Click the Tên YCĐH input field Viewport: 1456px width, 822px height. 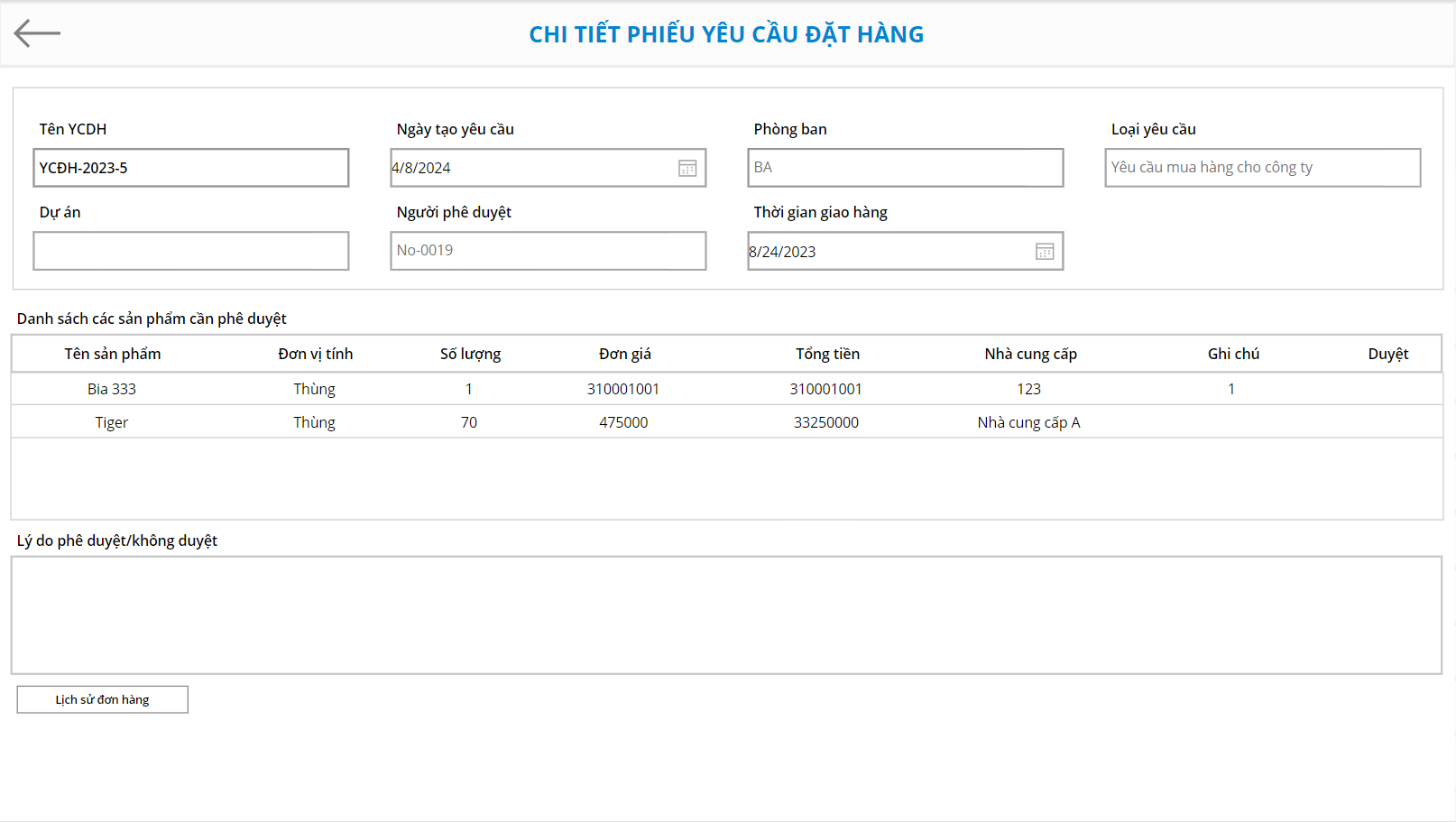click(x=191, y=168)
